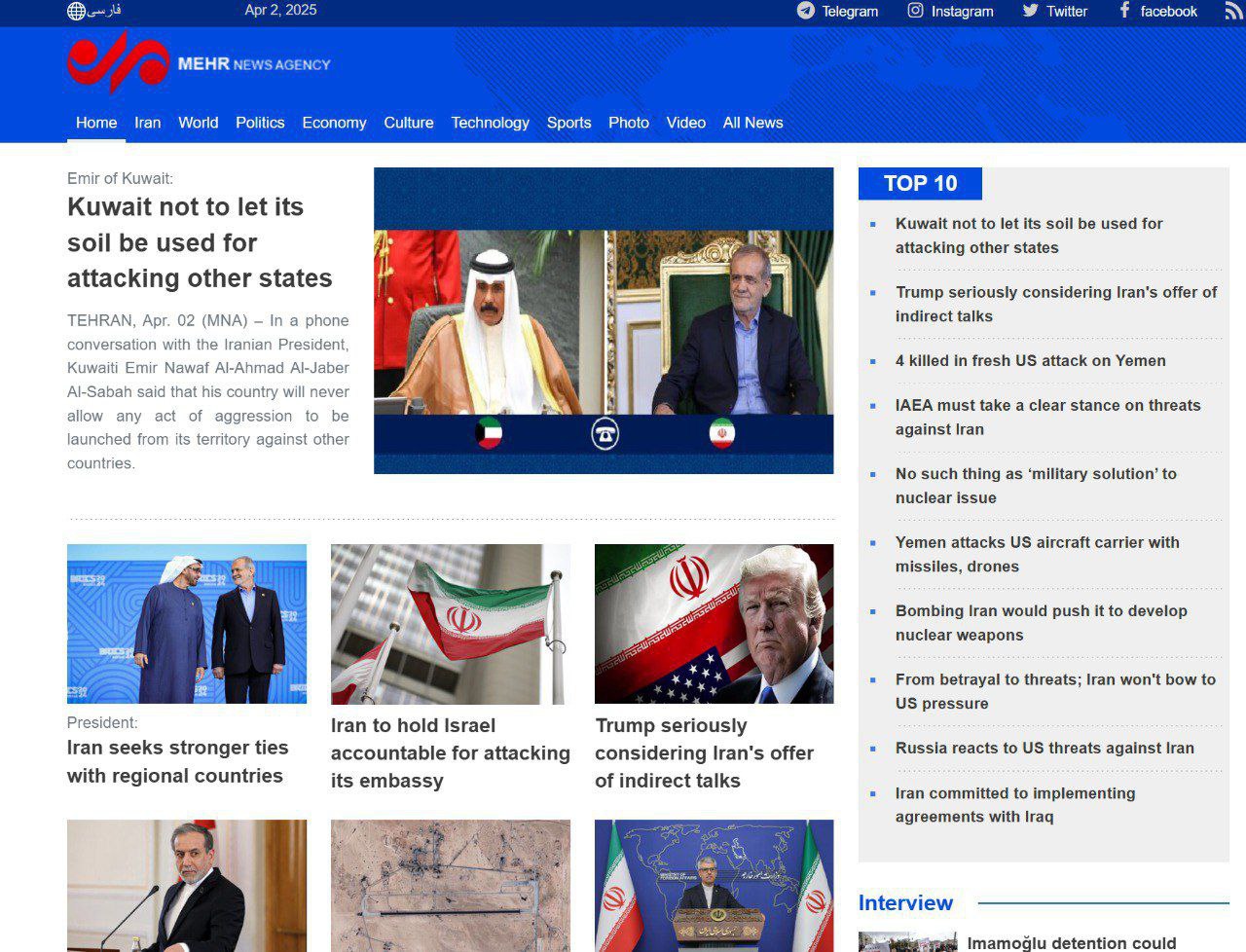
Task: Open the Economy menu tab
Action: [334, 123]
